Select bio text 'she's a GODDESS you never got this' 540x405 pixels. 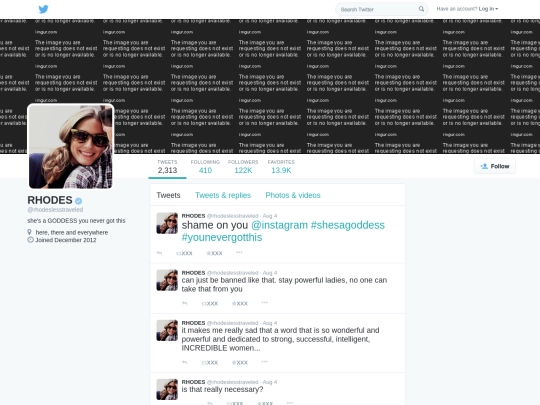coord(76,221)
